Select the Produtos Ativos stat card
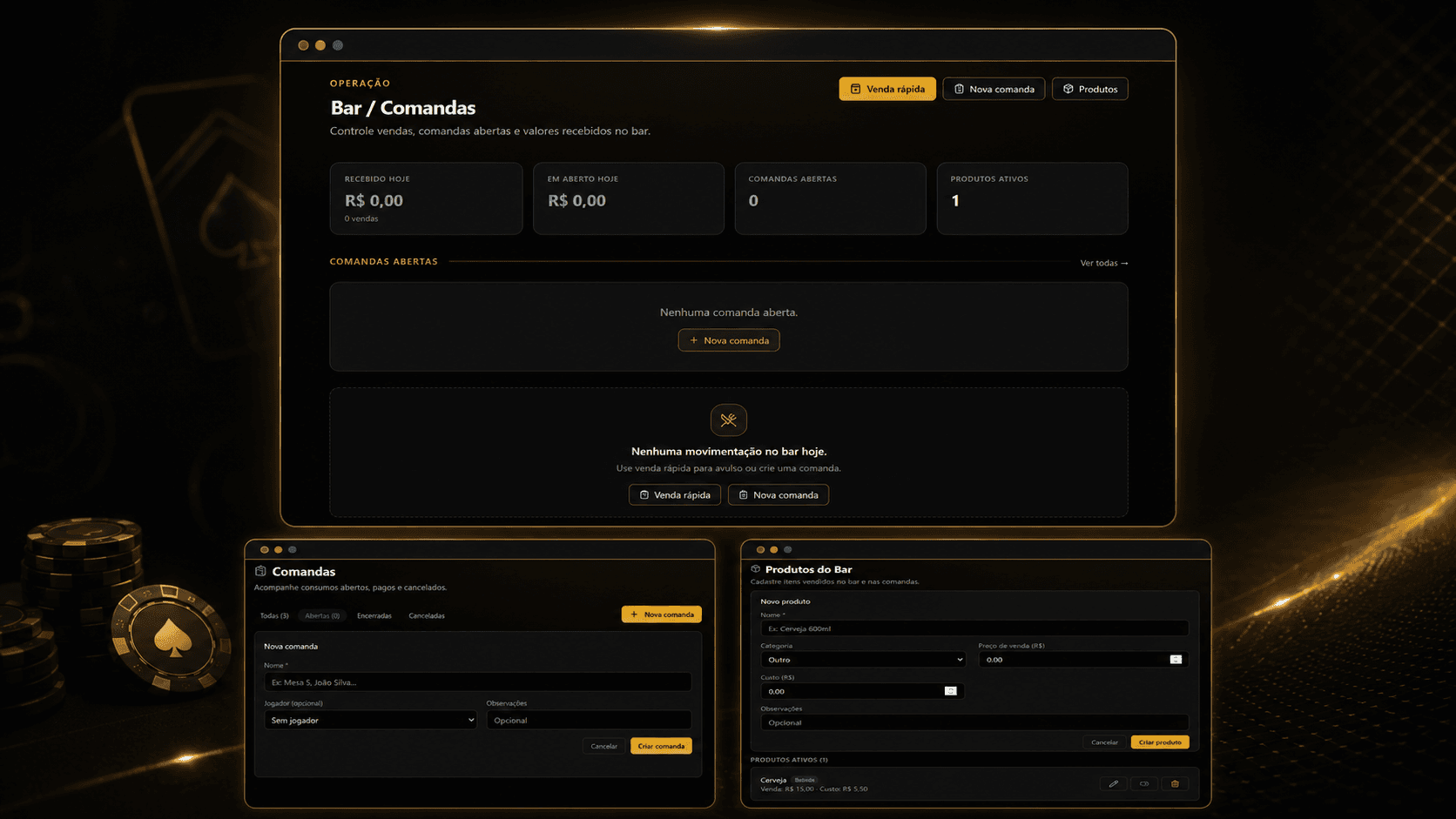Viewport: 1456px width, 819px height. click(1032, 198)
